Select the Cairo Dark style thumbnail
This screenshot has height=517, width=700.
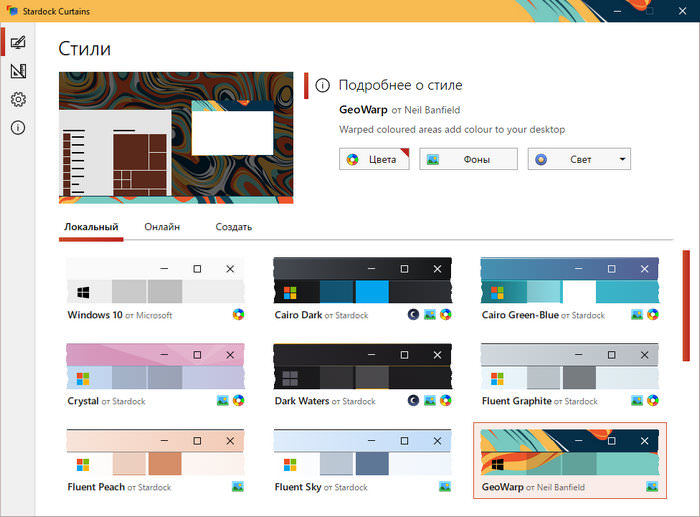362,281
